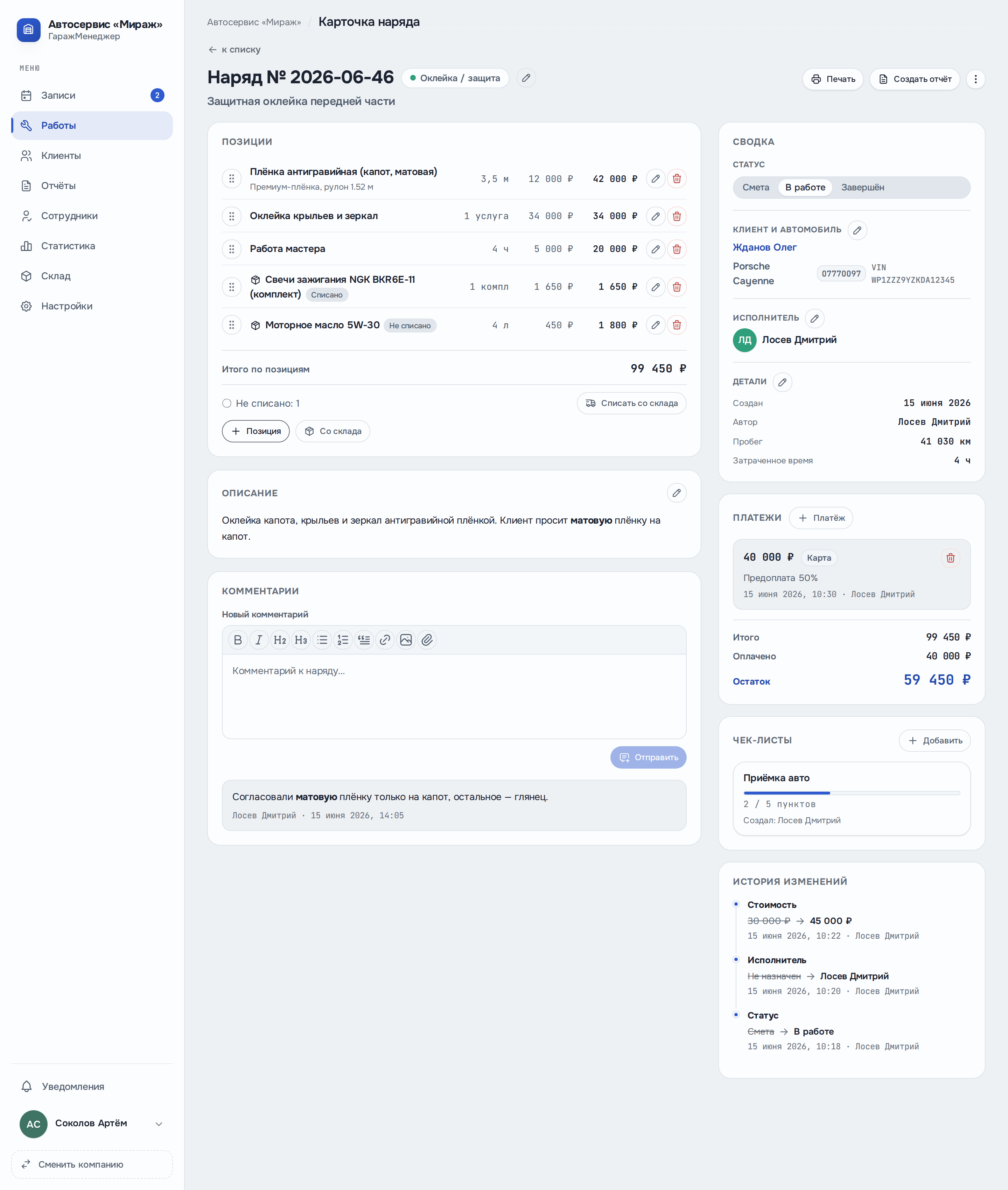Set status to Завершён
Screen dimensions: 1008x1190
coord(862,187)
